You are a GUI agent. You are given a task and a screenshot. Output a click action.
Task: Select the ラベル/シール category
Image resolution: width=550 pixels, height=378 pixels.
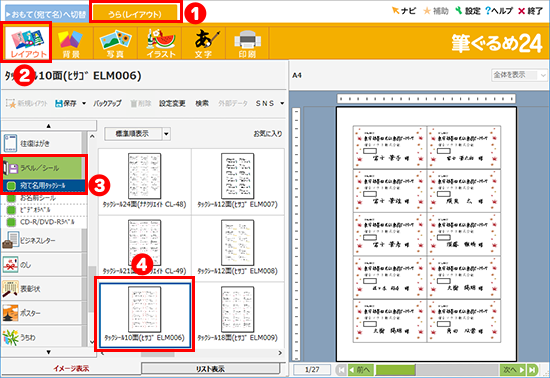[43, 168]
